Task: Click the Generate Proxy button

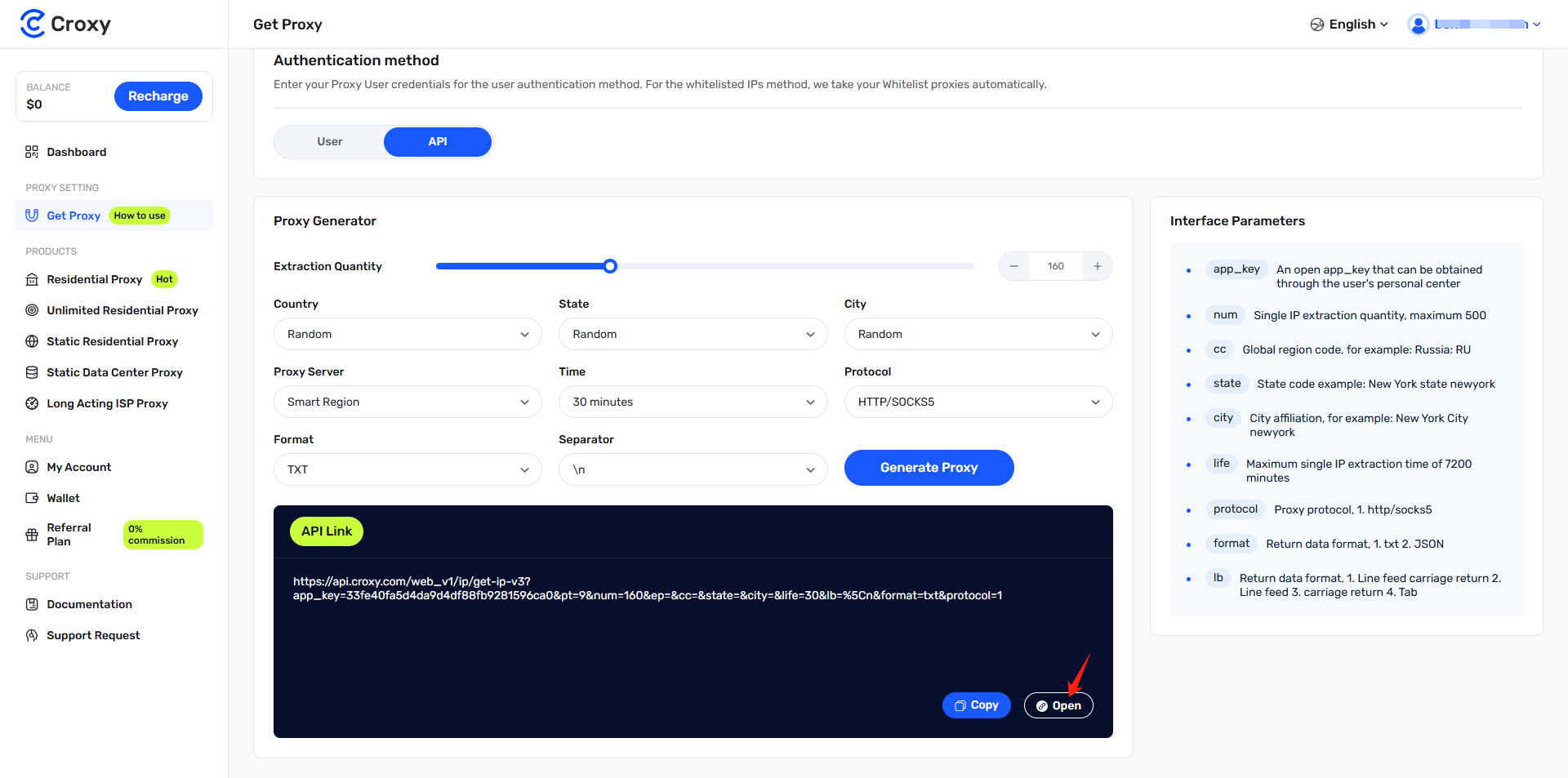Action: point(929,468)
